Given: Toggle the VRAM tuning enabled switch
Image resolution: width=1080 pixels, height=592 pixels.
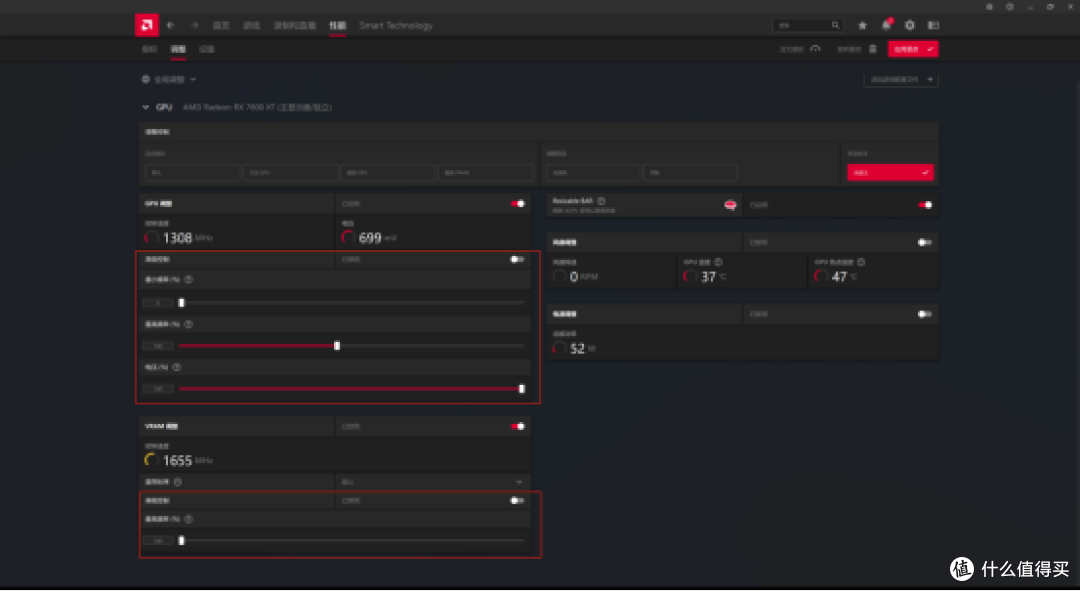Looking at the screenshot, I should pos(518,426).
